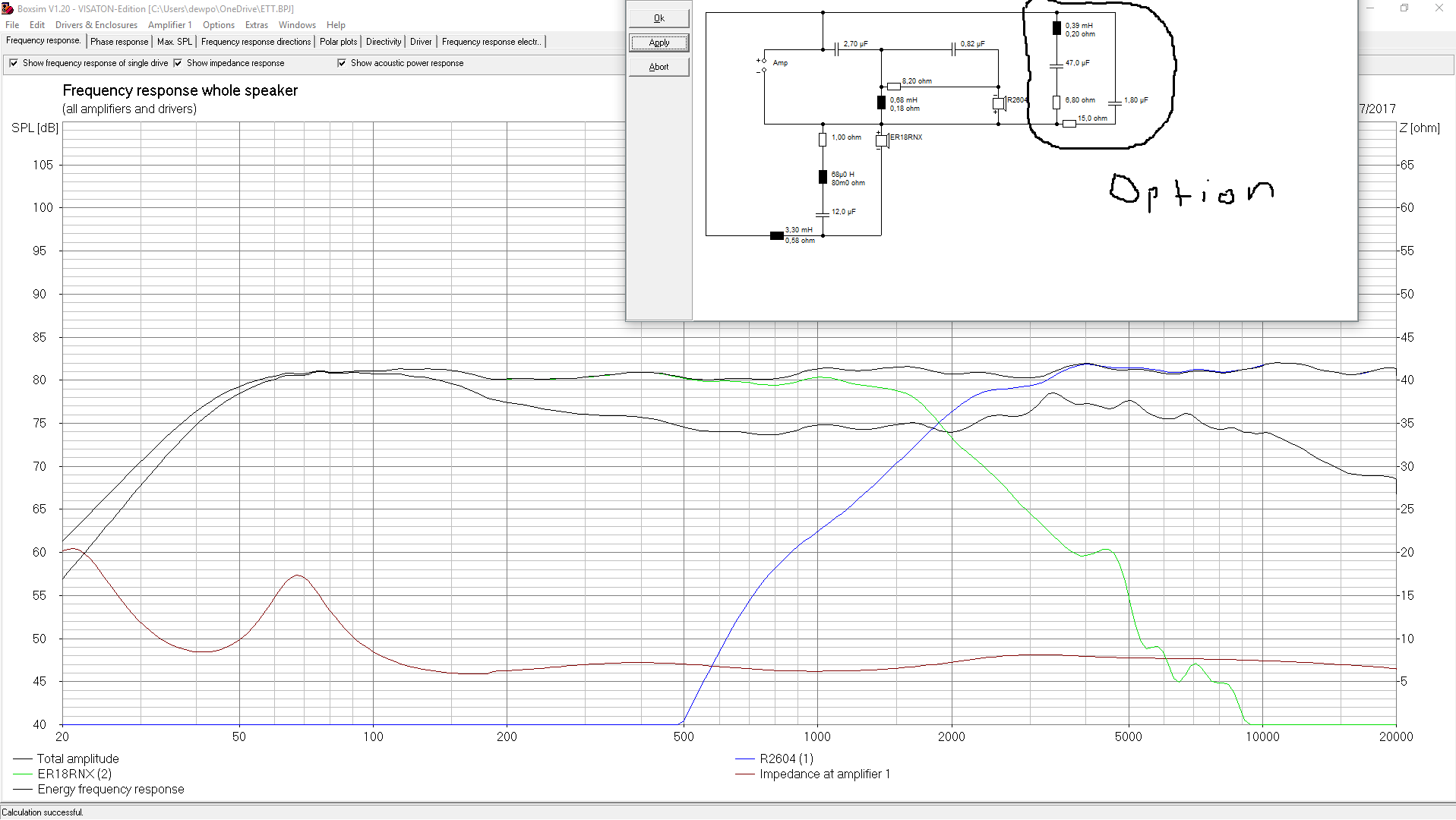Select the 2,70 µF capacitor symbol
This screenshot has height=820, width=1456.
pyautogui.click(x=836, y=50)
